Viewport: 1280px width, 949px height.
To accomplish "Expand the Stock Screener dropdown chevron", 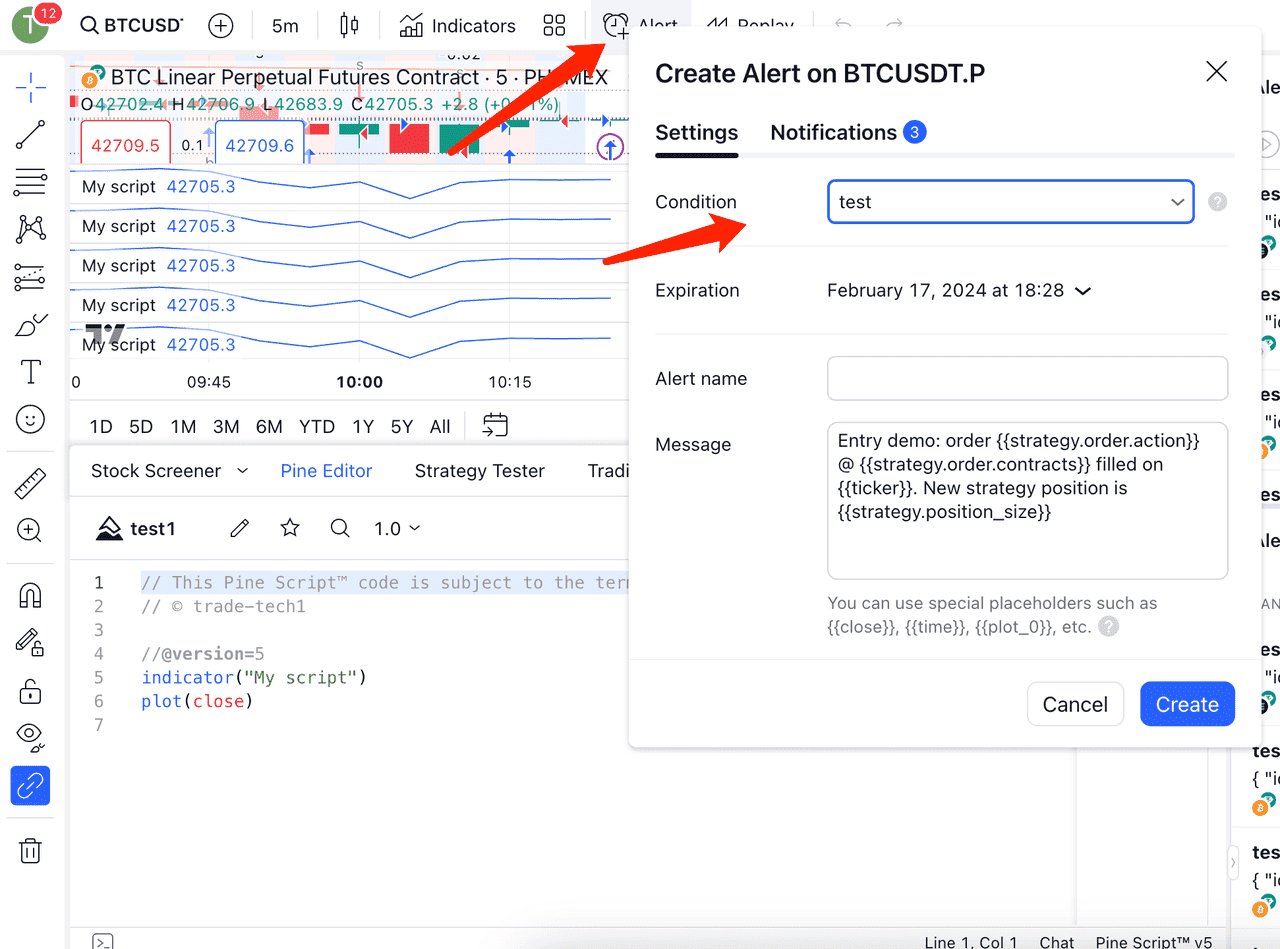I will point(242,471).
